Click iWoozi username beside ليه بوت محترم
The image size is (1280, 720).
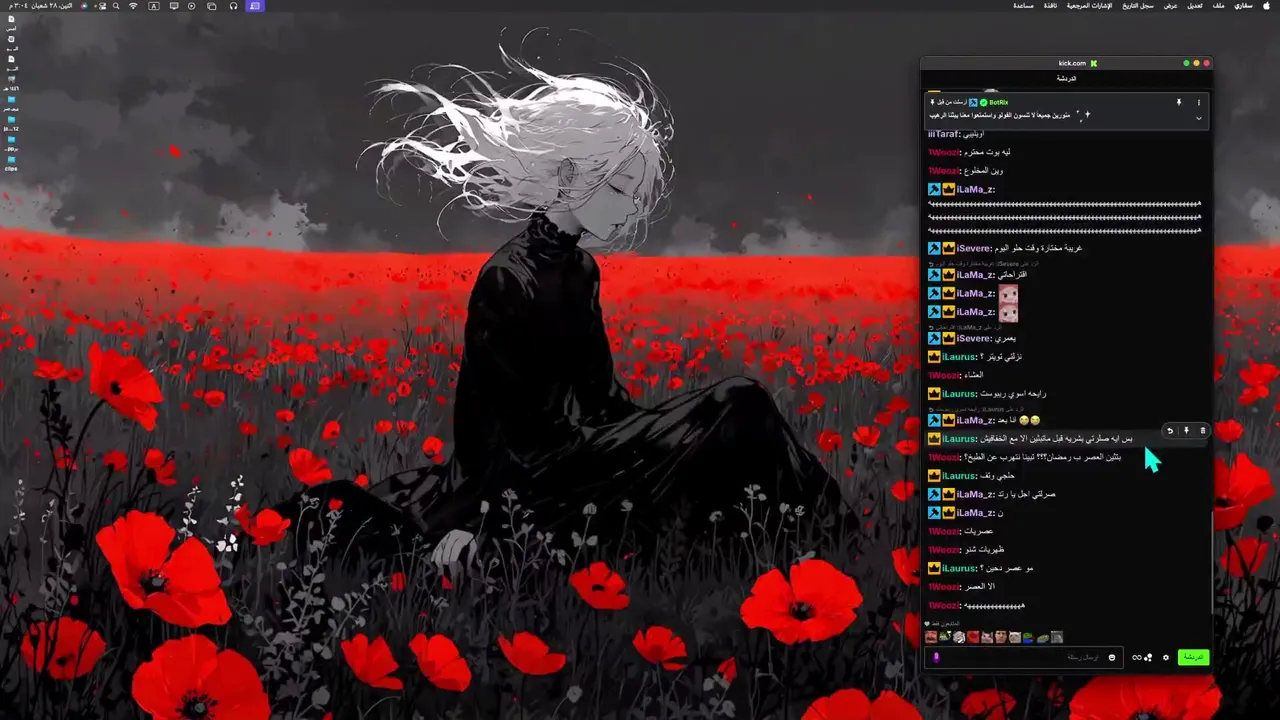point(944,152)
